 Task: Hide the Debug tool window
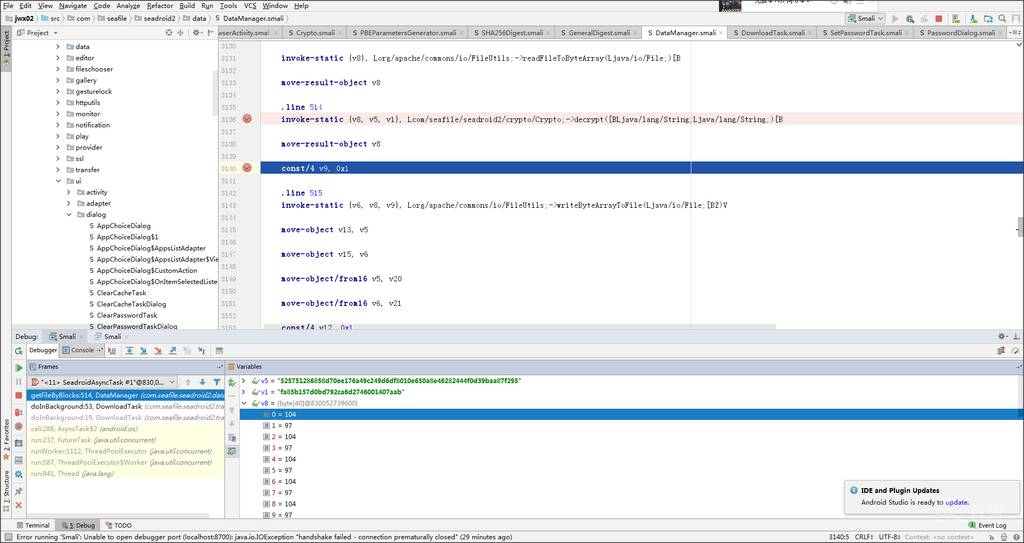(1016, 336)
